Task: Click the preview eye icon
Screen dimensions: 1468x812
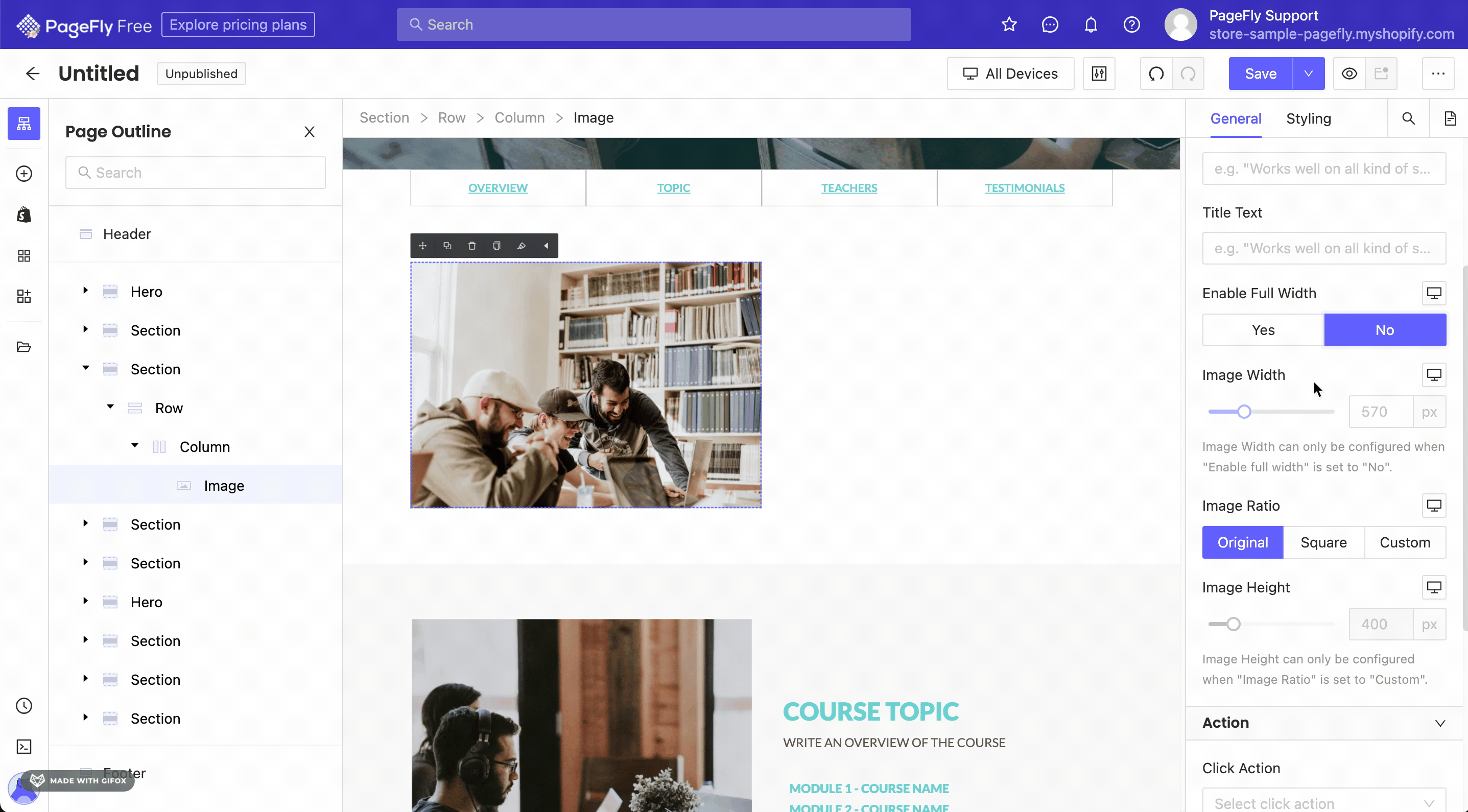Action: 1349,74
